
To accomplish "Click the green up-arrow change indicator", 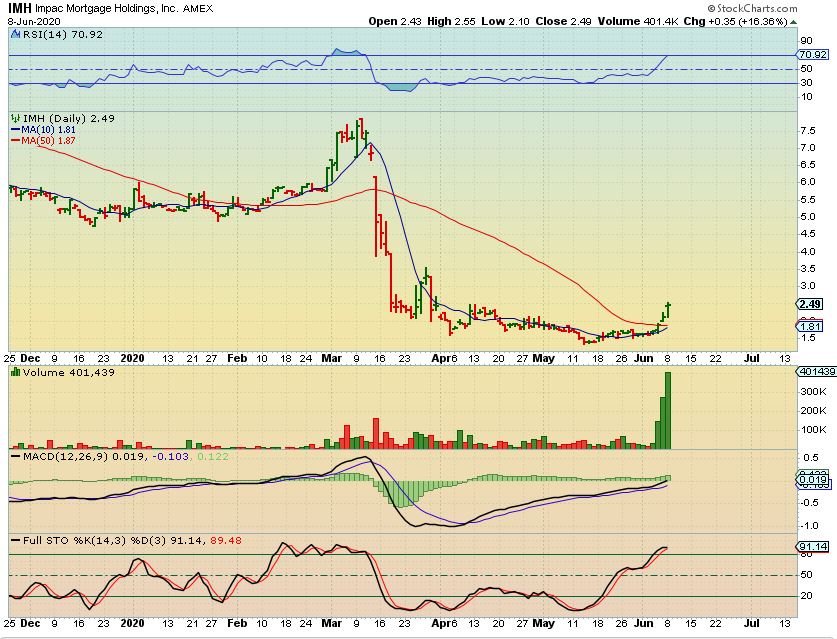I will [x=794, y=22].
